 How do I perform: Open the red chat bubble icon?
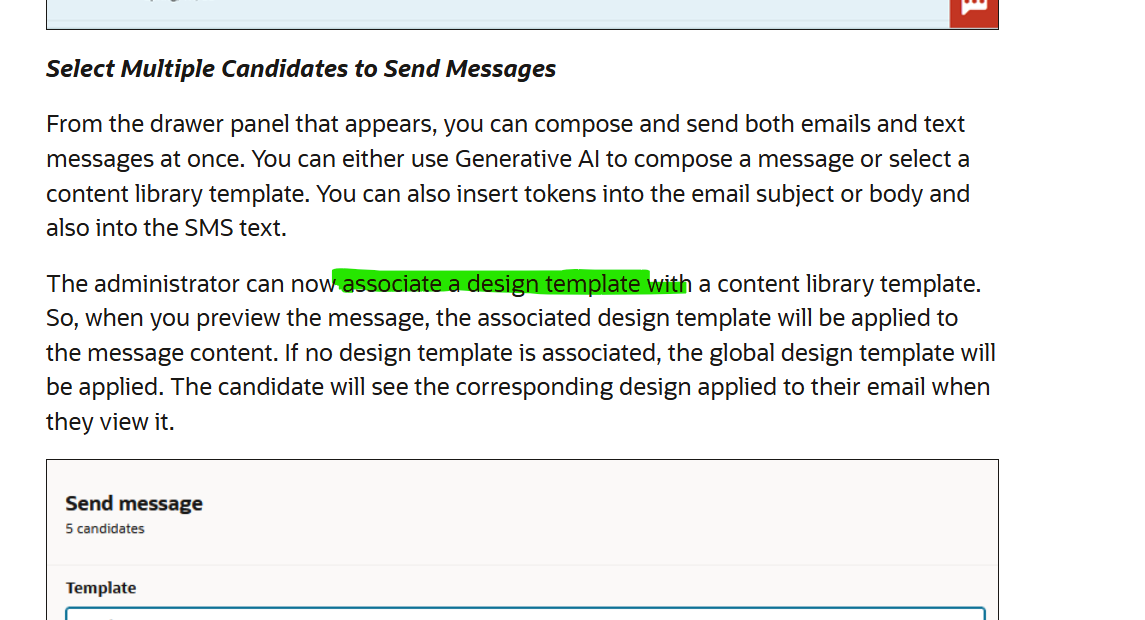click(x=973, y=12)
